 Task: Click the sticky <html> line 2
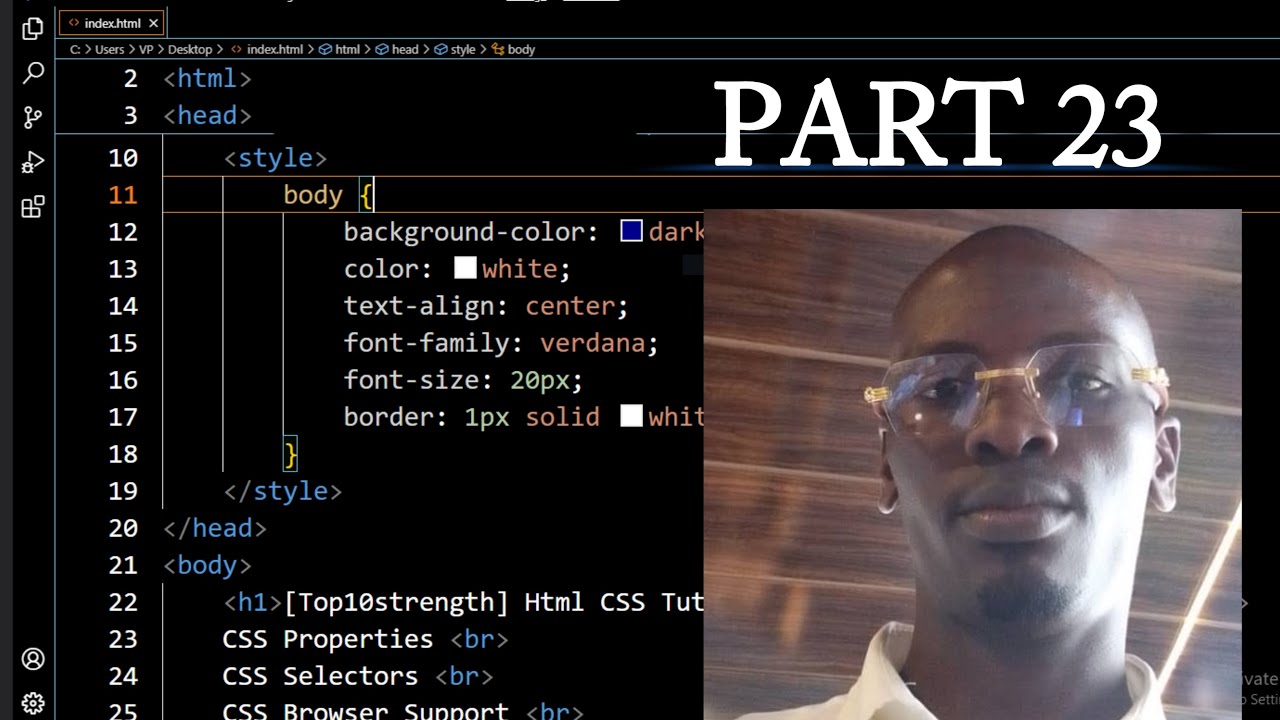pos(207,78)
